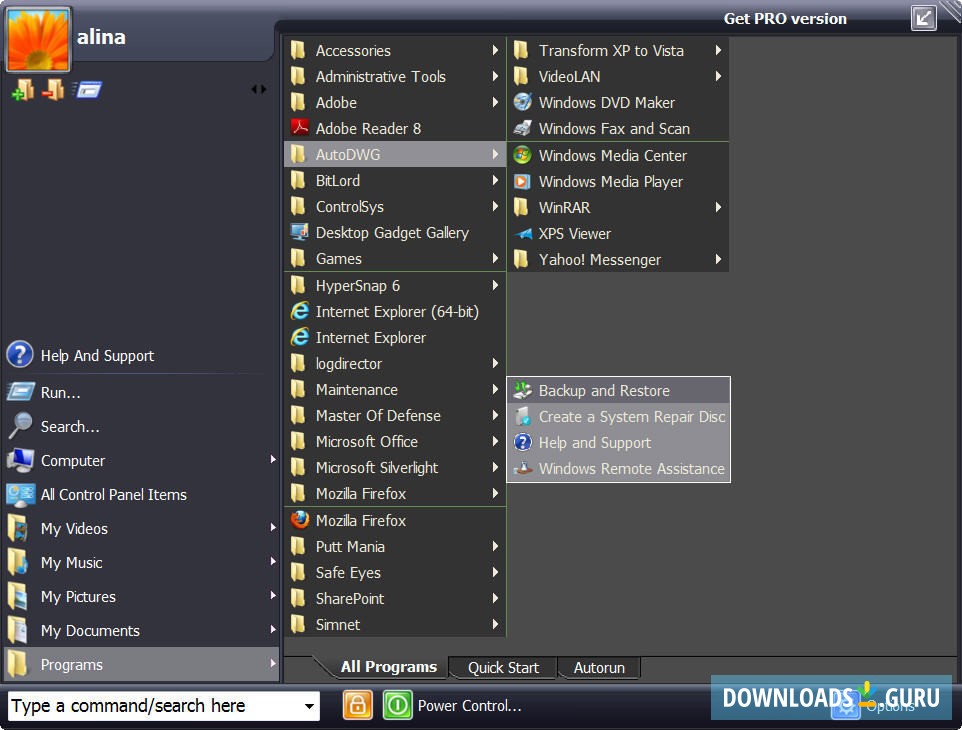Click the lock icon button in the bottom bar
962x730 pixels.
pyautogui.click(x=358, y=705)
